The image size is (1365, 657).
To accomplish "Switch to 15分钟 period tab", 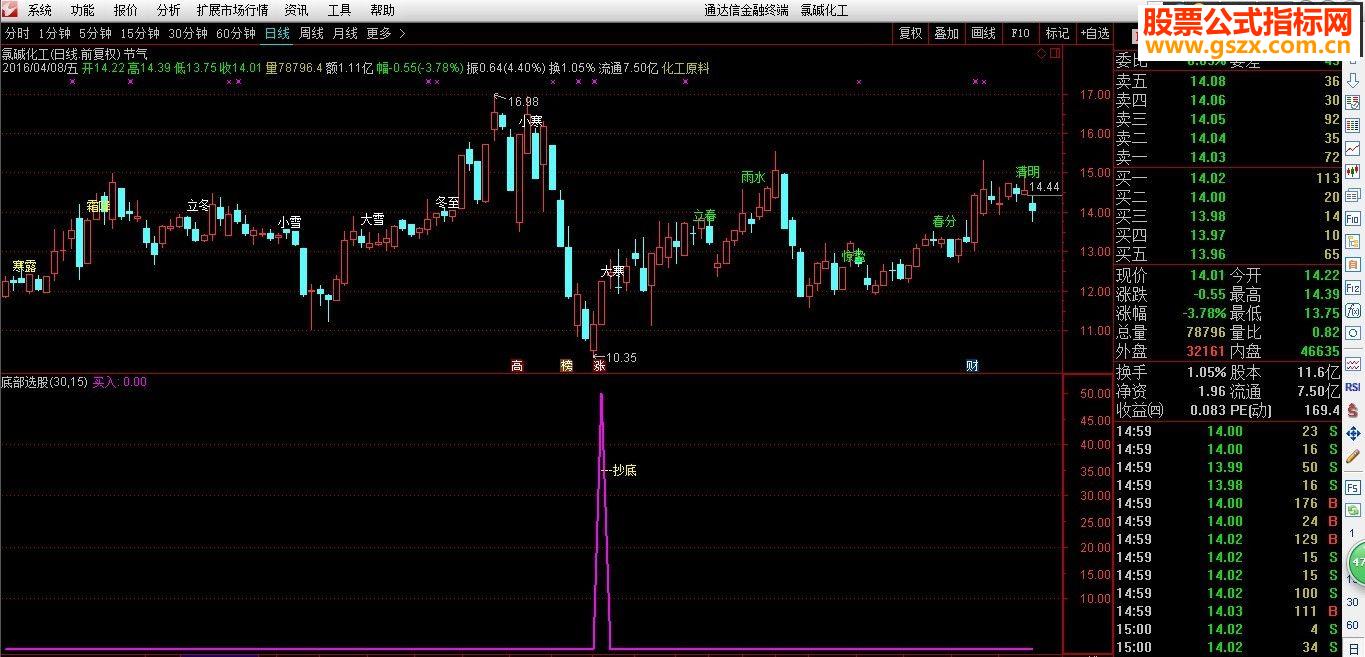I will (140, 33).
